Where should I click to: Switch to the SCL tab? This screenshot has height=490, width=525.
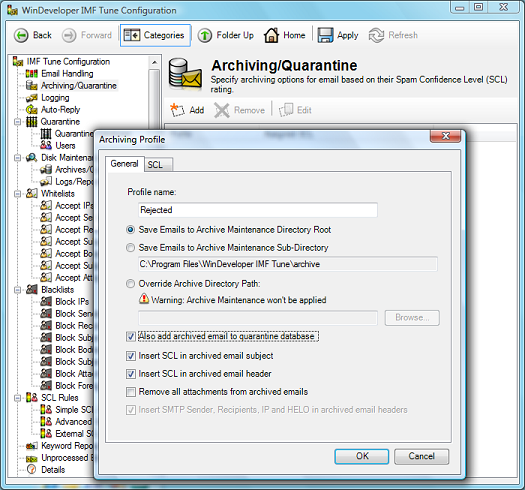point(159,165)
